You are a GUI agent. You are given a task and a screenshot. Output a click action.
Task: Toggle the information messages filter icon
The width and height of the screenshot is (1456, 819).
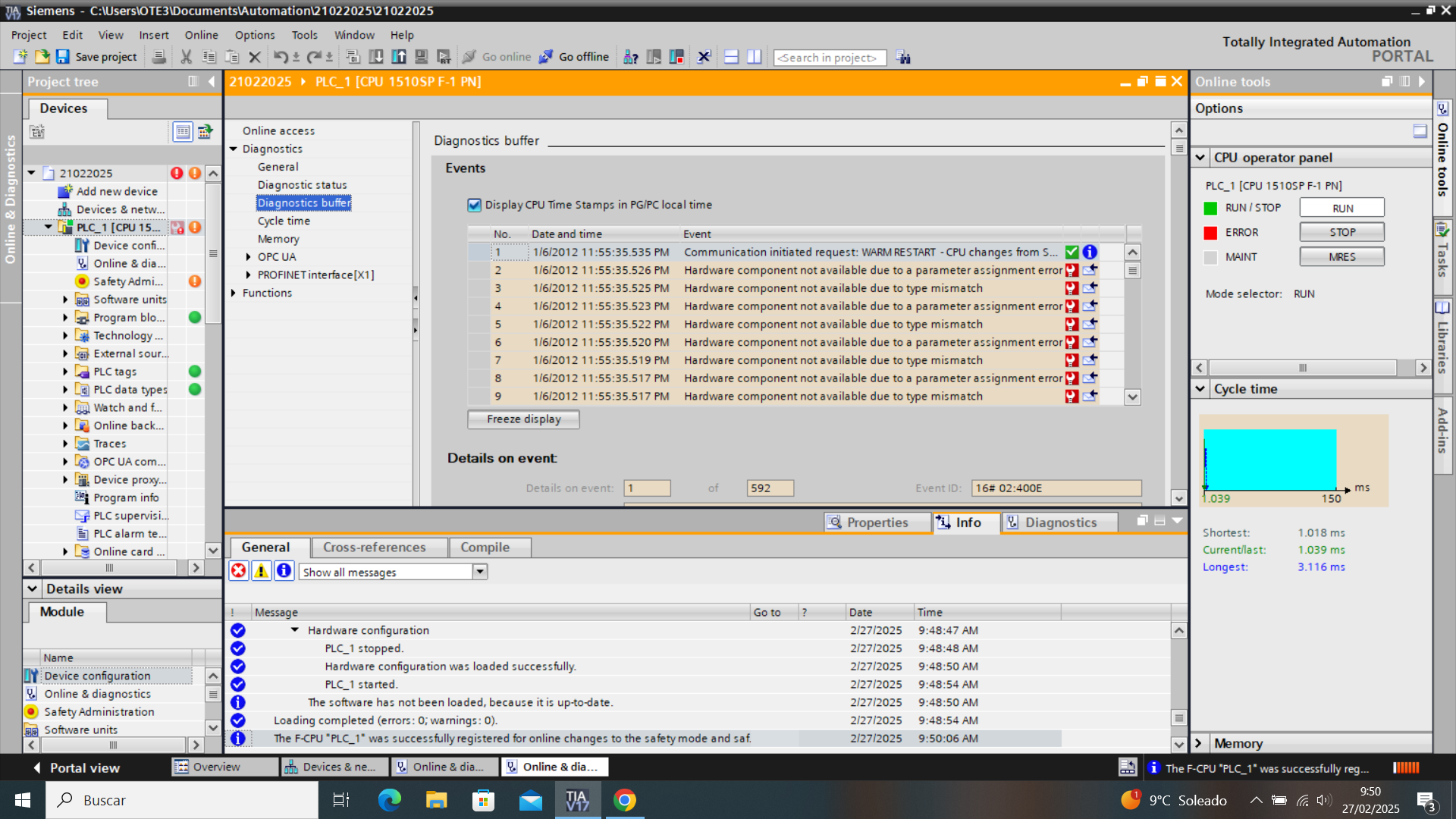coord(284,571)
